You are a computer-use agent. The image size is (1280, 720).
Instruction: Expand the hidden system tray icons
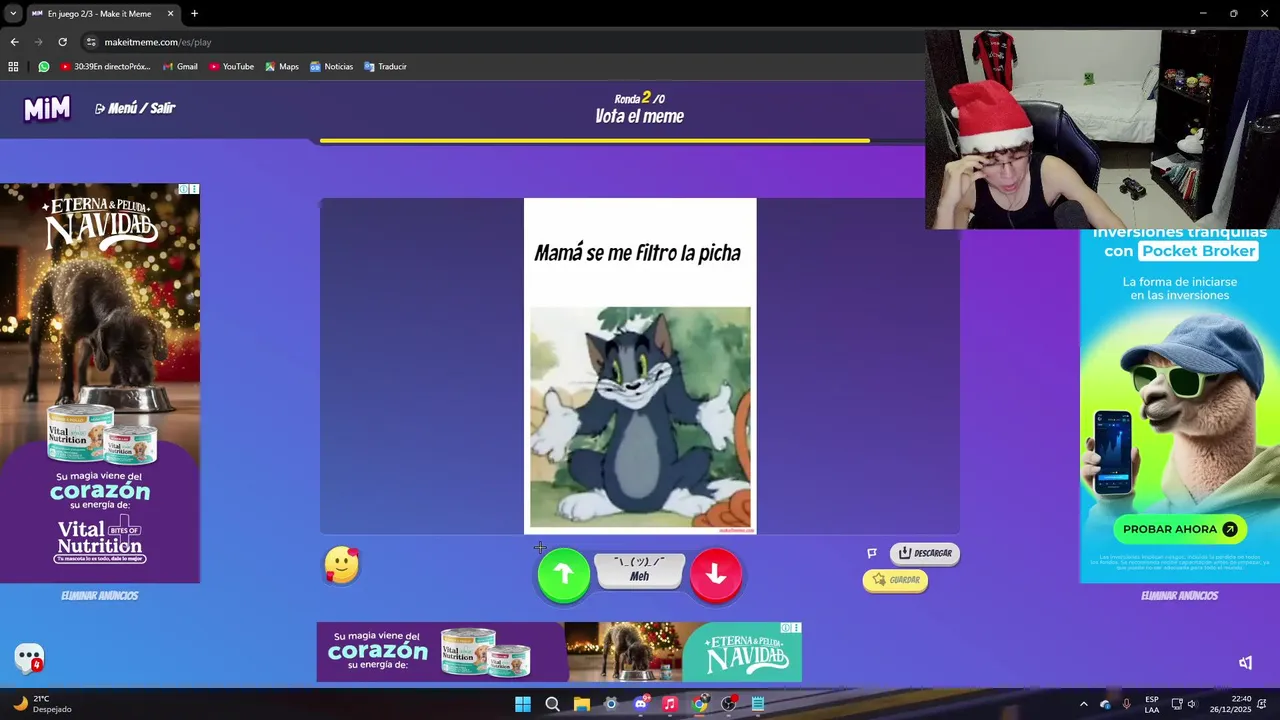pos(1083,704)
